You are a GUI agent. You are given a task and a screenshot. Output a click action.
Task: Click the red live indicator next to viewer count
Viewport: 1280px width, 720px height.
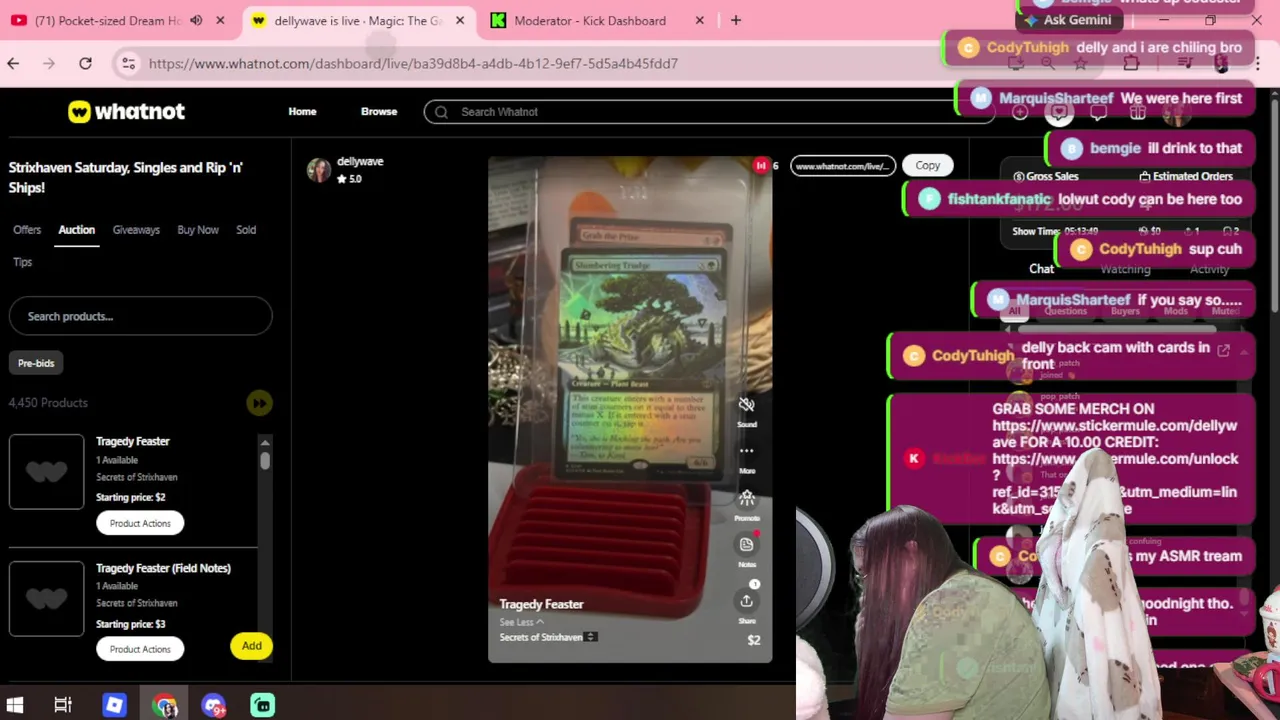click(761, 165)
